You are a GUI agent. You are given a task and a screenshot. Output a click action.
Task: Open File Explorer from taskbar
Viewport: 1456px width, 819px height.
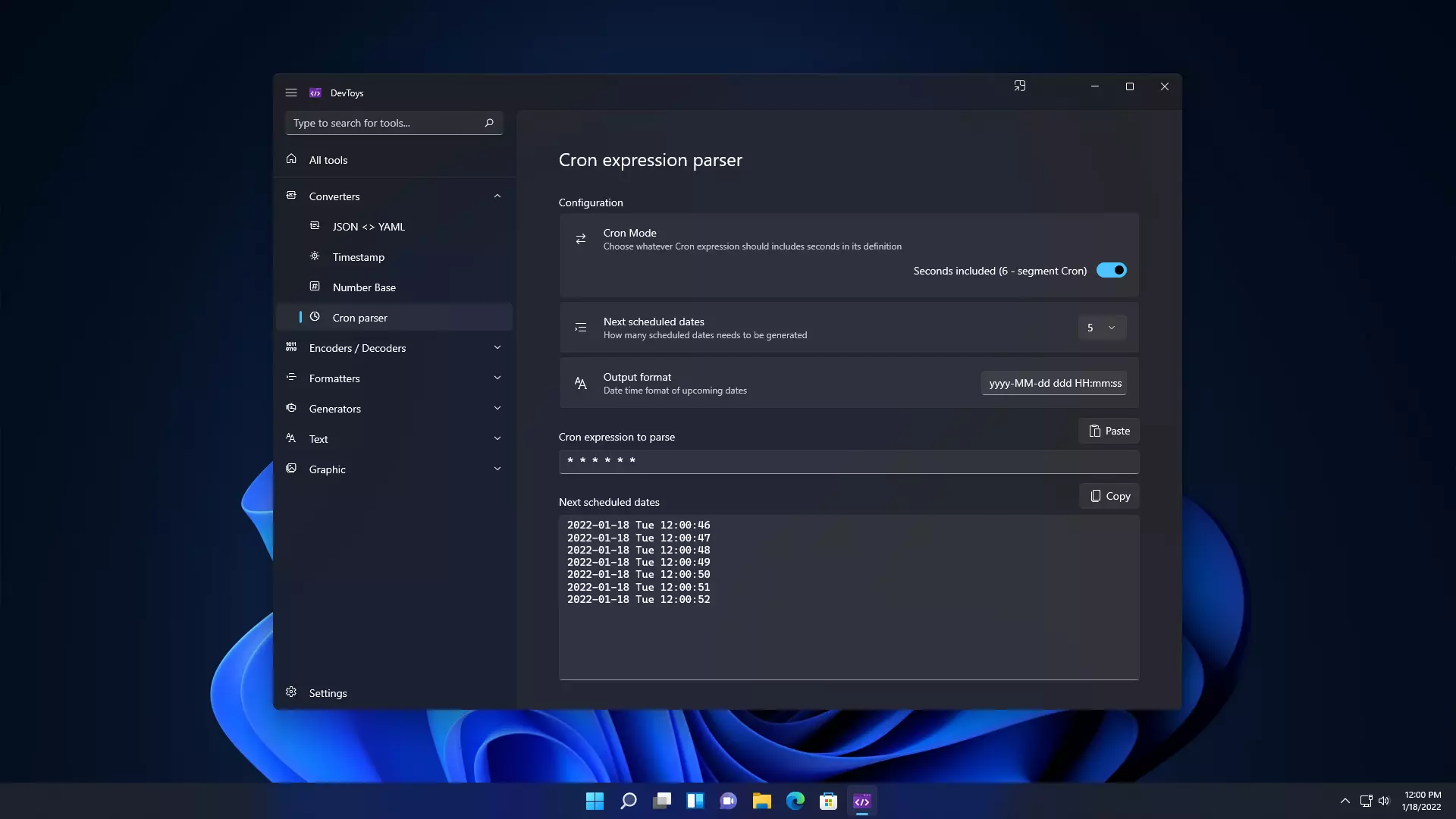point(762,801)
